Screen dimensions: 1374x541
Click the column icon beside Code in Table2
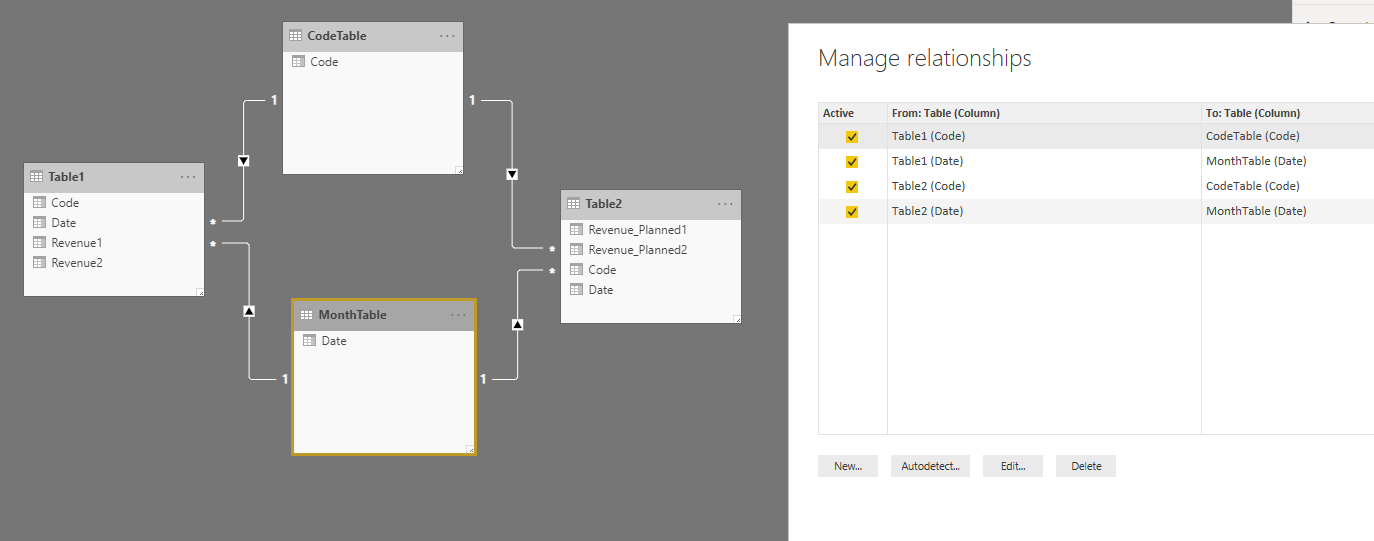point(576,269)
